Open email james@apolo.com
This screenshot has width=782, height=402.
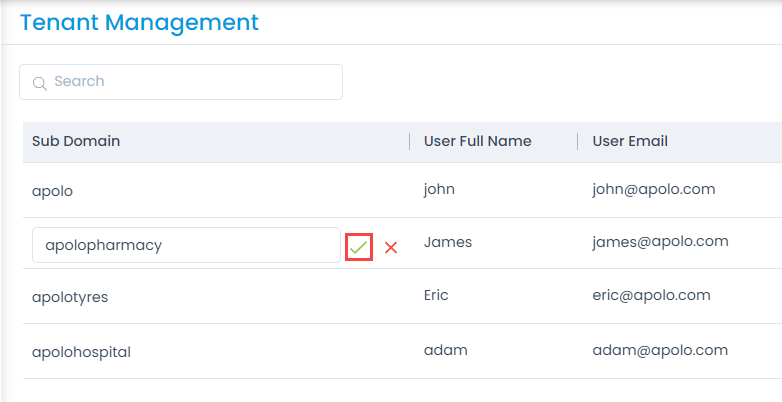(x=660, y=242)
